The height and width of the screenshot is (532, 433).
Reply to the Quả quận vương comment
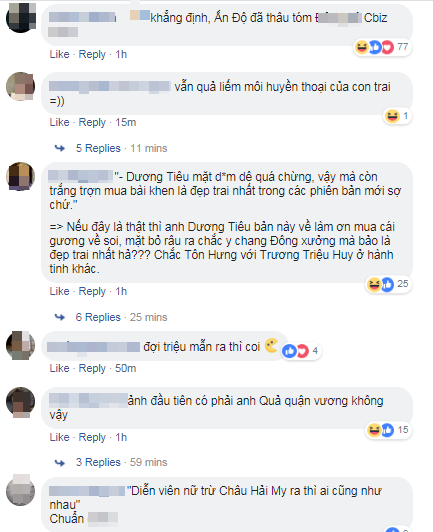tap(92, 437)
